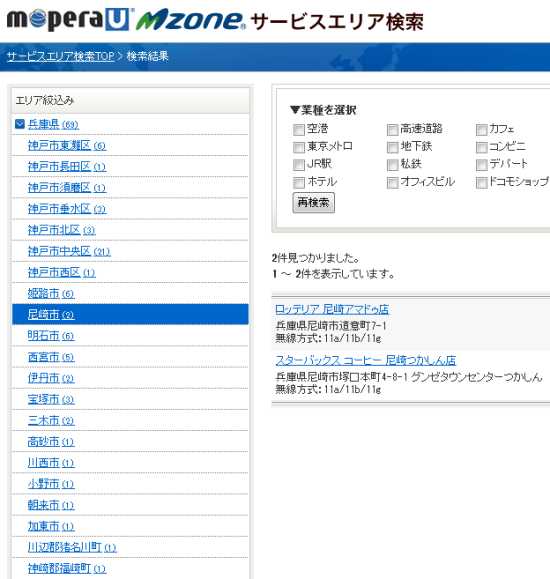
Task: Choose 神戸市中央区 (31) area
Action: tap(69, 251)
